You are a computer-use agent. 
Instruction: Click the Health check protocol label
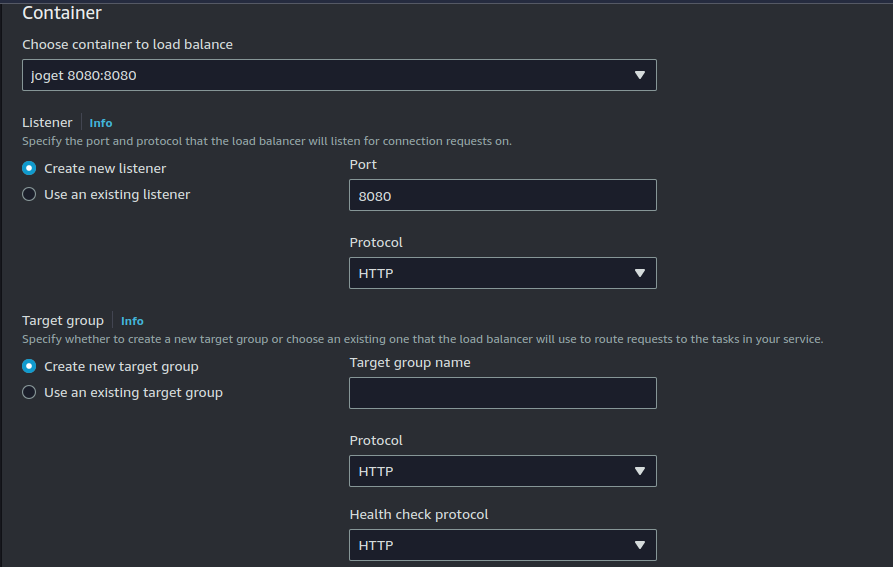pos(419,515)
